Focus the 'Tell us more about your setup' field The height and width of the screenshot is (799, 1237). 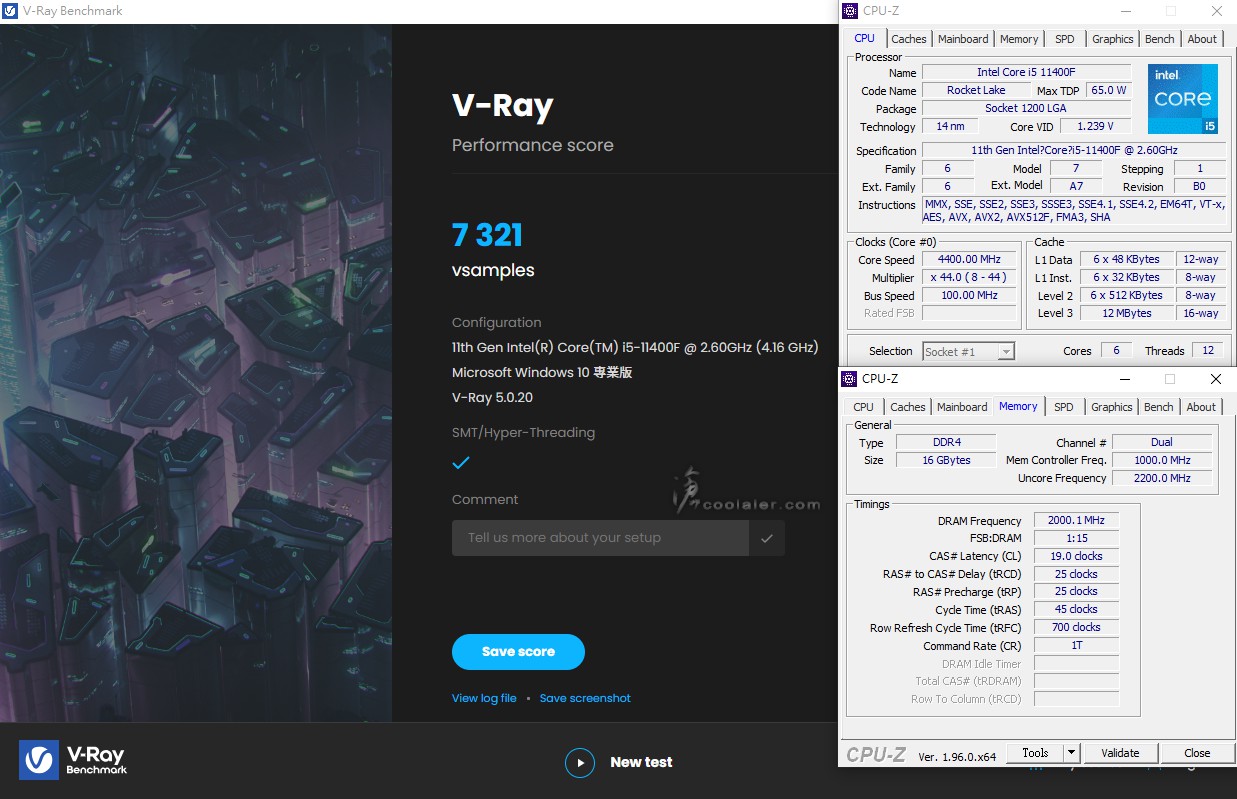click(600, 538)
